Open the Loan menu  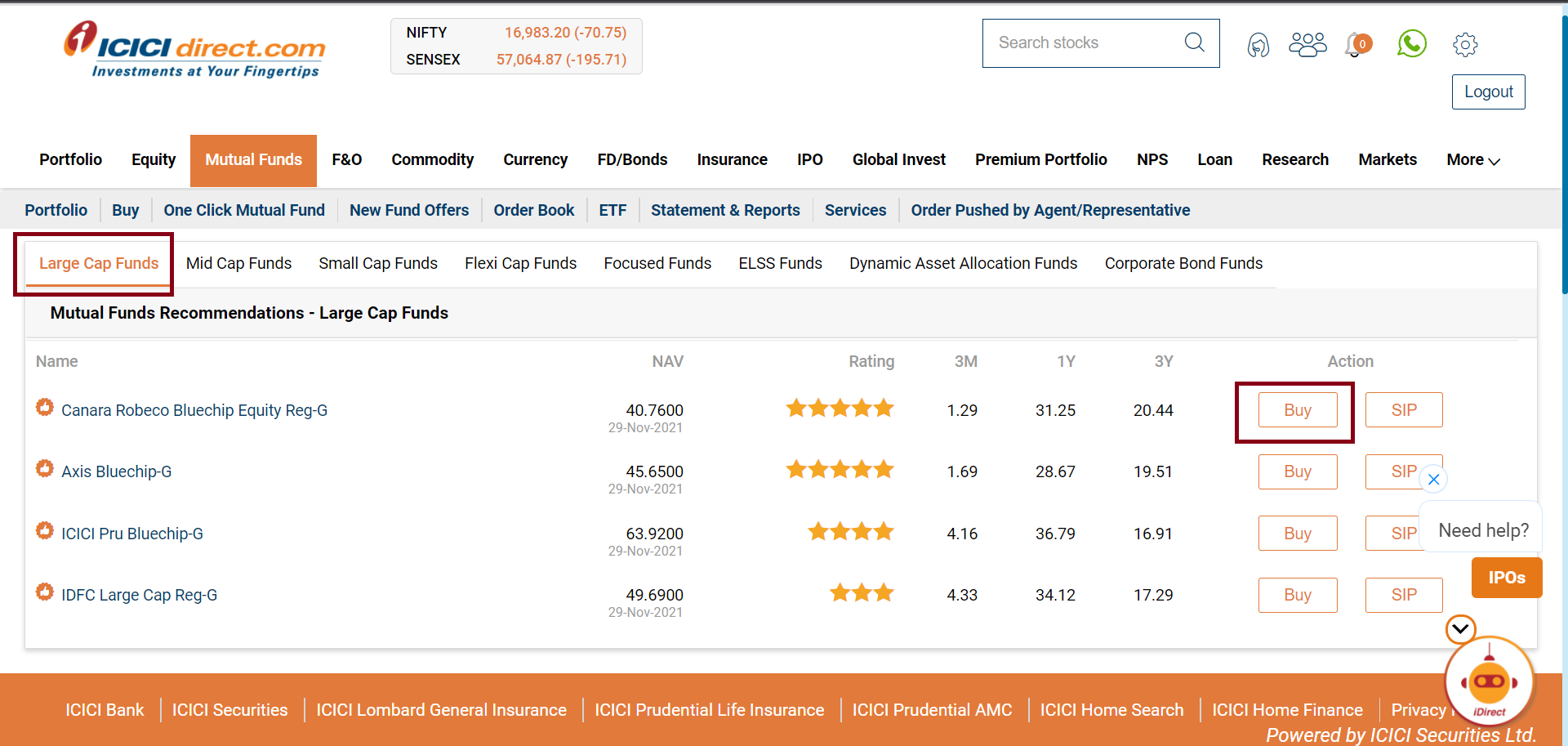pos(1214,160)
